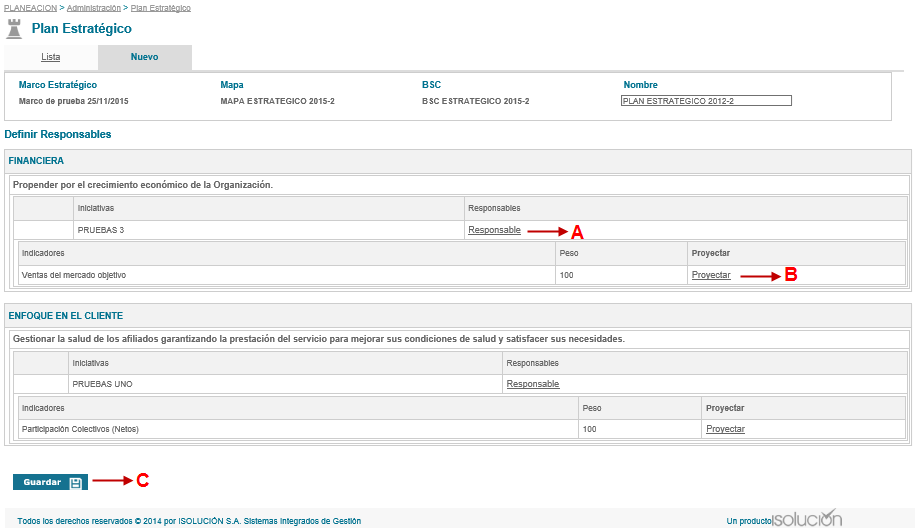
Task: Open the ISOLUCIÓN logo in footer
Action: pos(806,519)
